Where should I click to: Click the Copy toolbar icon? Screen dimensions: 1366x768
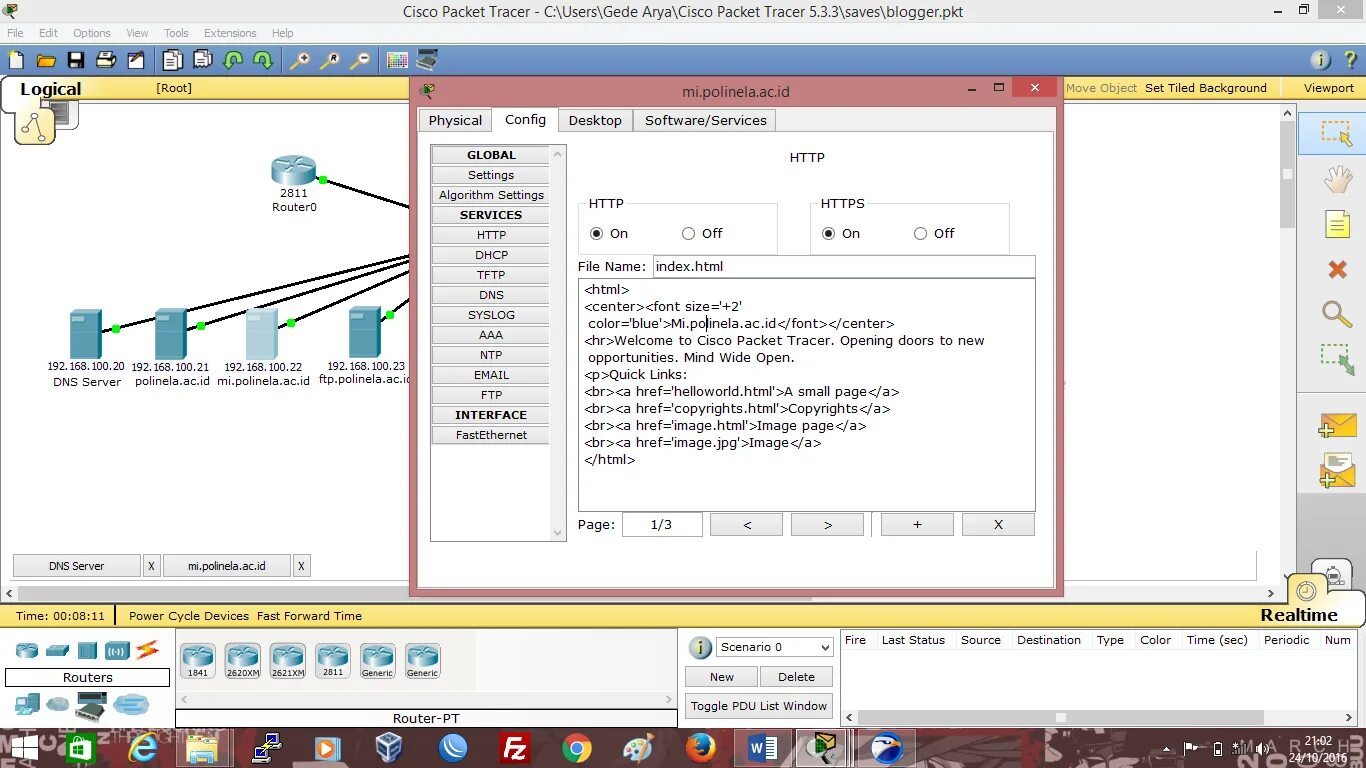[x=173, y=60]
